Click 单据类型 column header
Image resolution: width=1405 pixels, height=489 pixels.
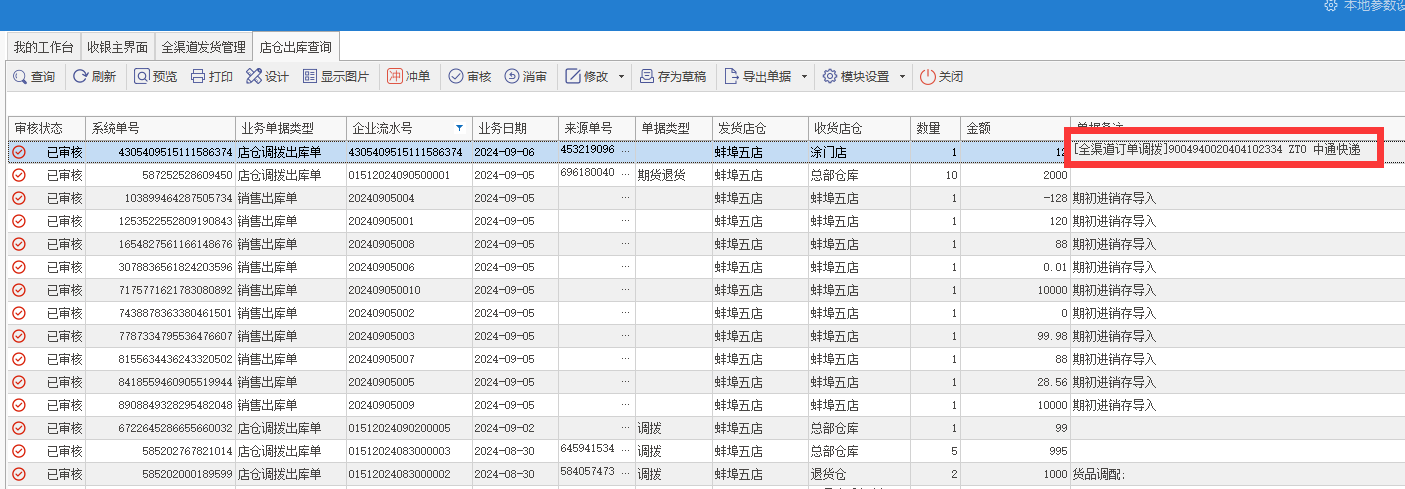[x=674, y=129]
